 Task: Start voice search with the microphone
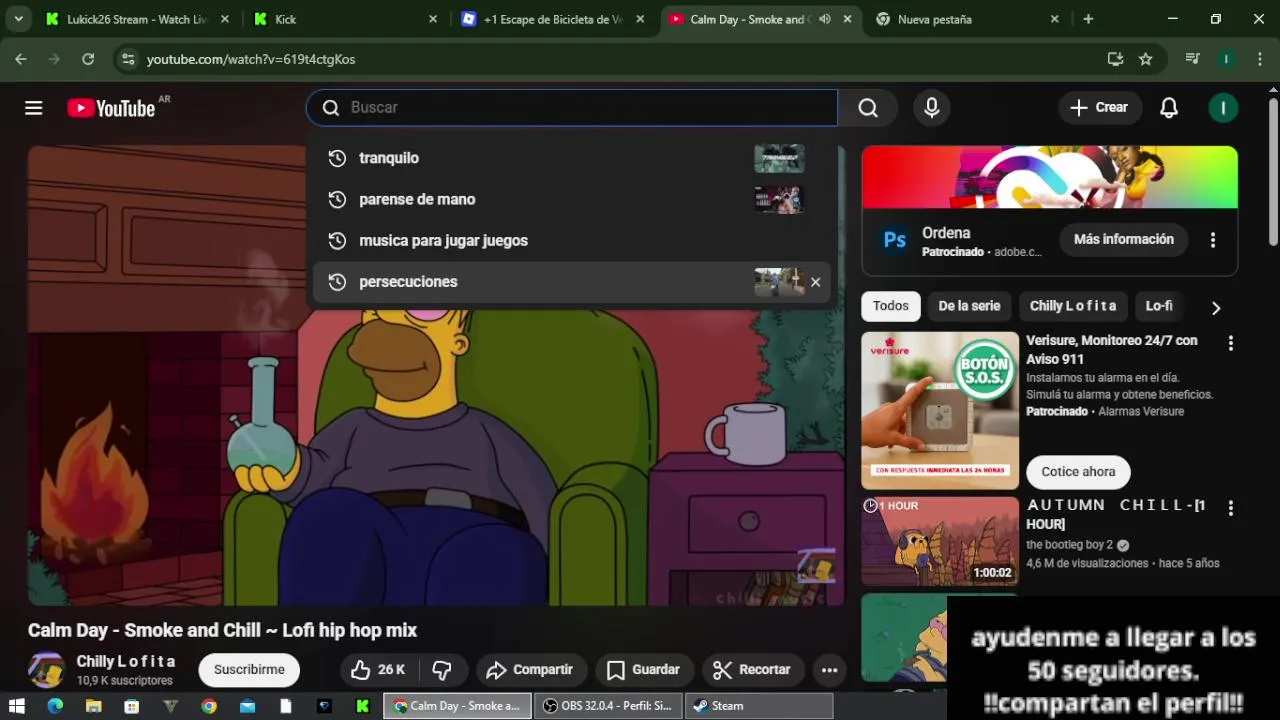(x=932, y=108)
